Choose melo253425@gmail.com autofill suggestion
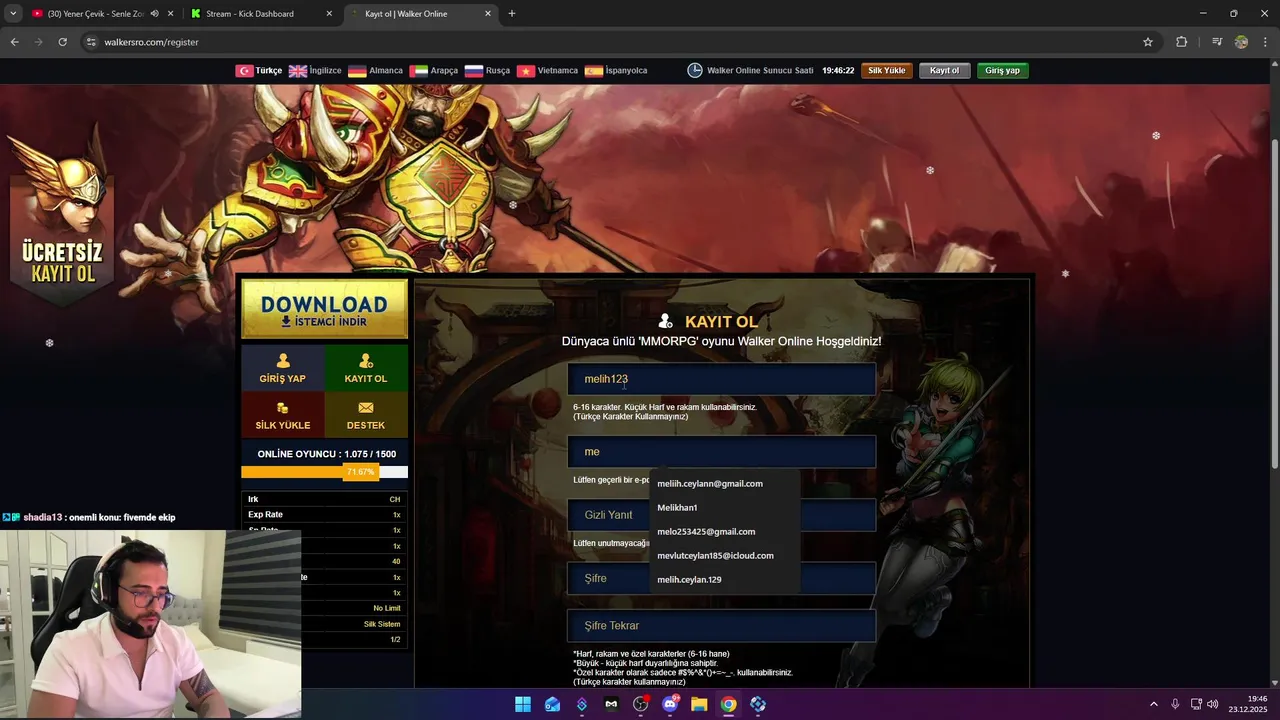This screenshot has height=720, width=1280. click(725, 532)
